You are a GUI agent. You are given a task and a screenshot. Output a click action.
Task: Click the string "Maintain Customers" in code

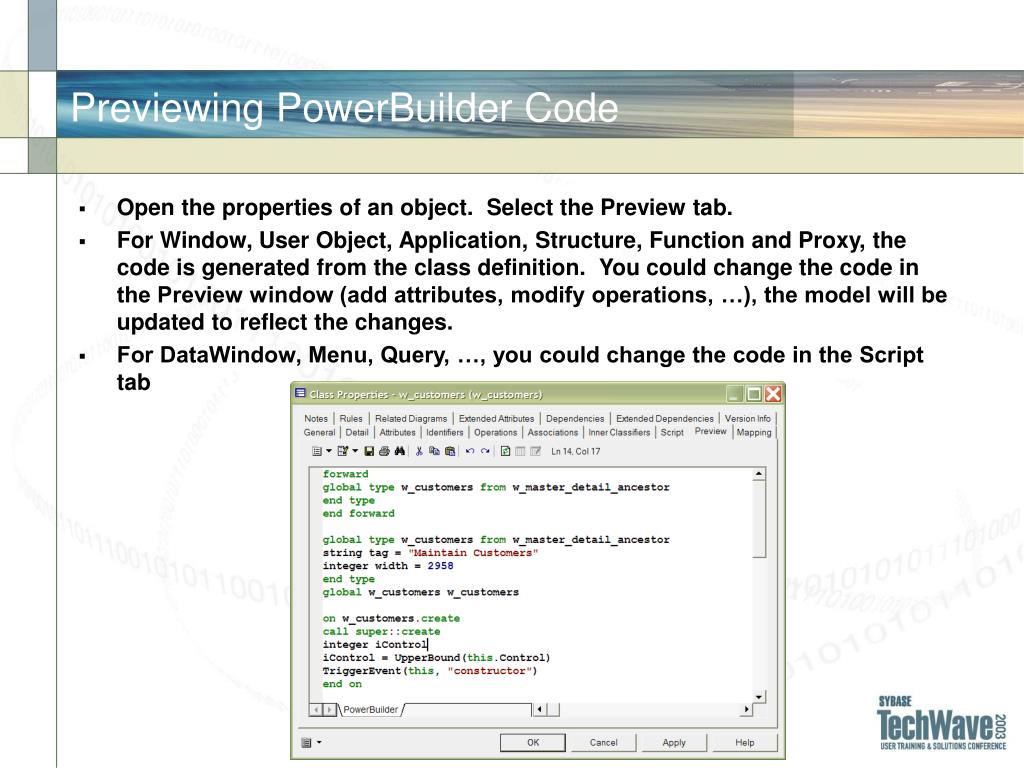coord(473,552)
